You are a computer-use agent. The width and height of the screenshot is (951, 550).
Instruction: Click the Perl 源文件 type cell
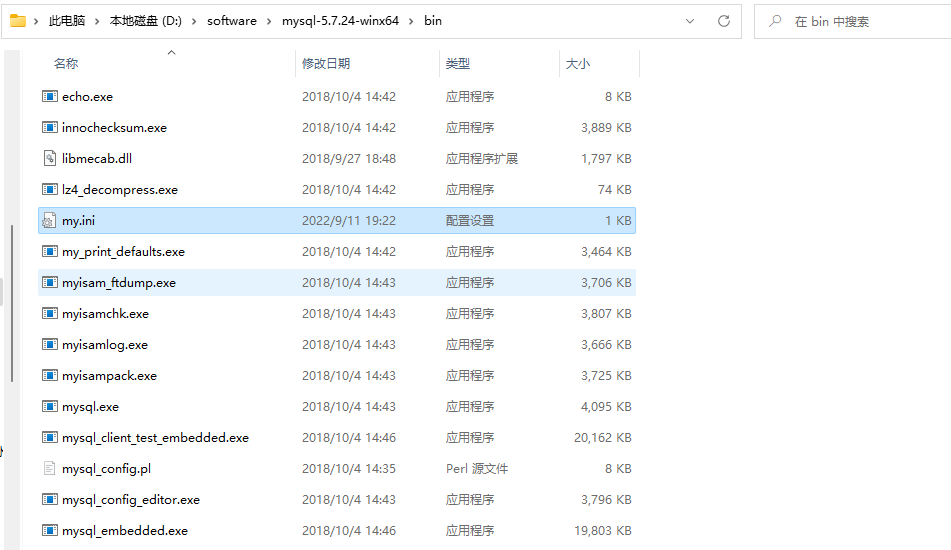point(477,468)
